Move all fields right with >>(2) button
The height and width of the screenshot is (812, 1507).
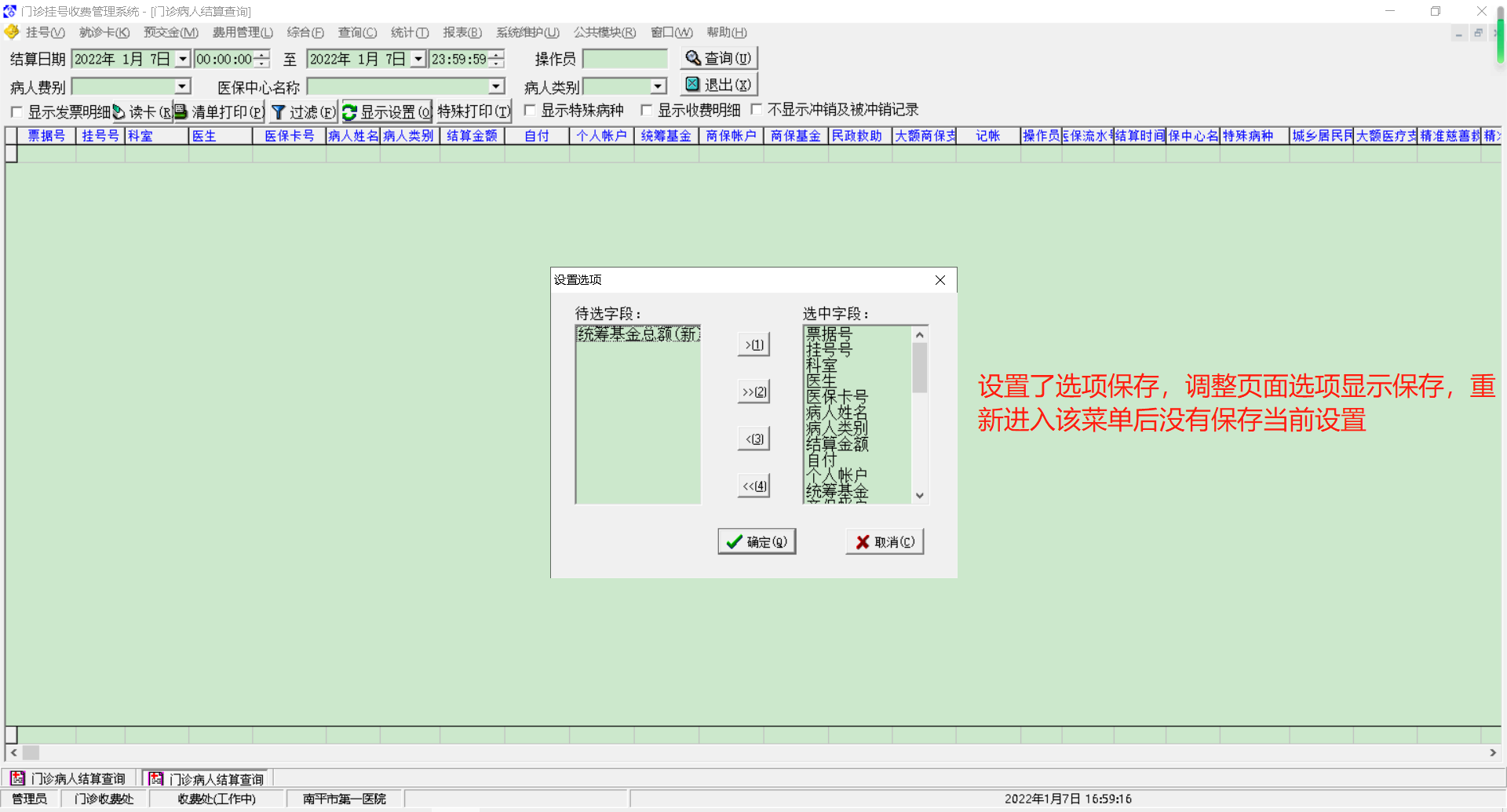(x=753, y=391)
